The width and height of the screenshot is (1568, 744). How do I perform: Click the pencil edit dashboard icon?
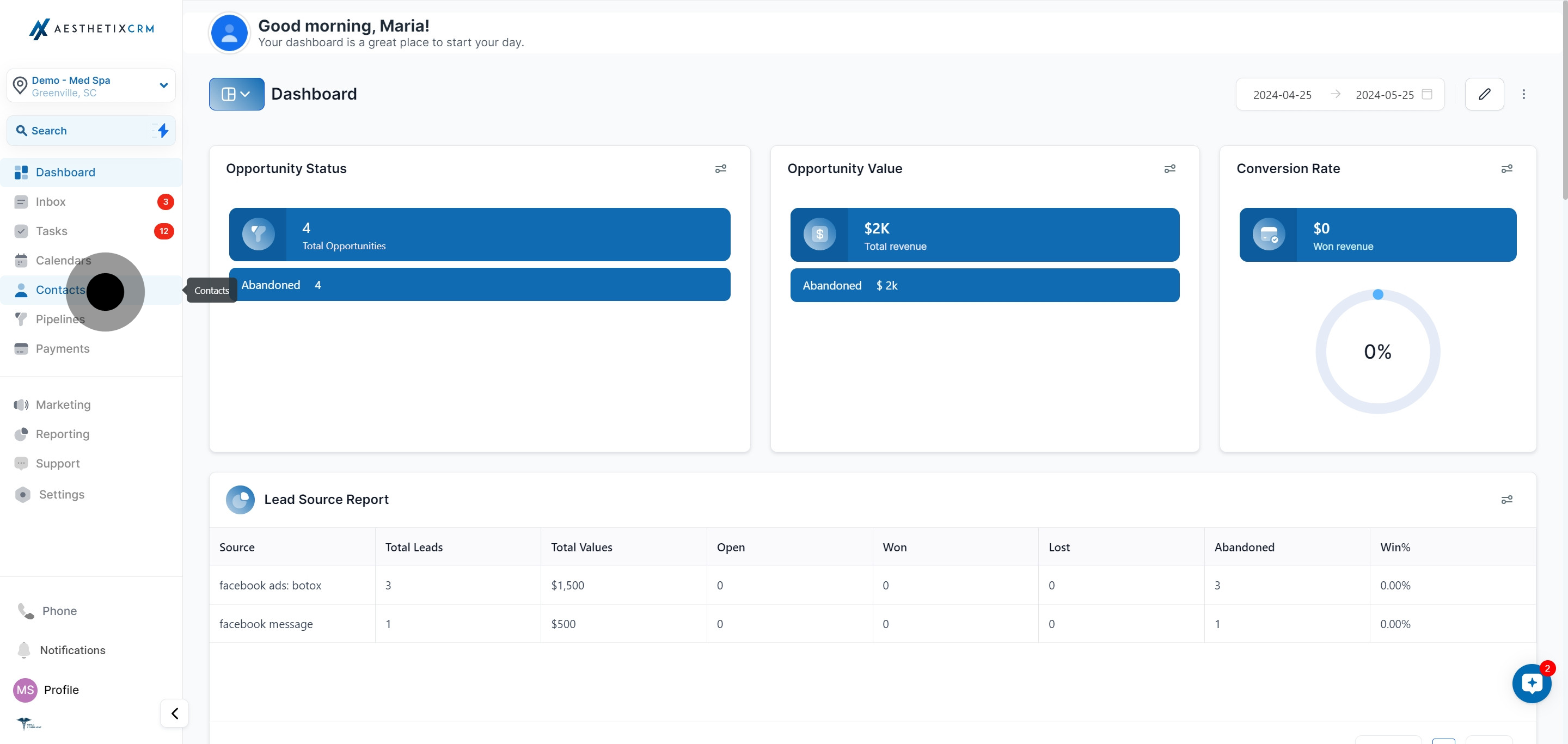pyautogui.click(x=1484, y=94)
